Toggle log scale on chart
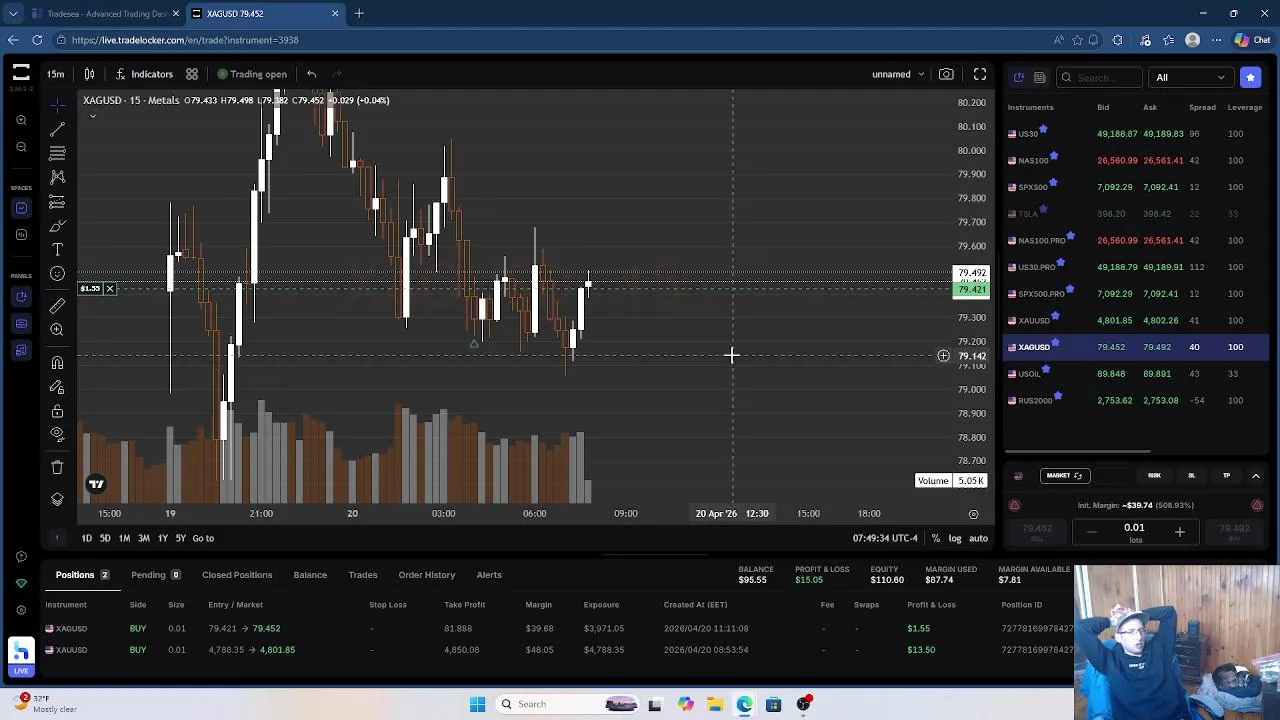The height and width of the screenshot is (720, 1280). 955,538
